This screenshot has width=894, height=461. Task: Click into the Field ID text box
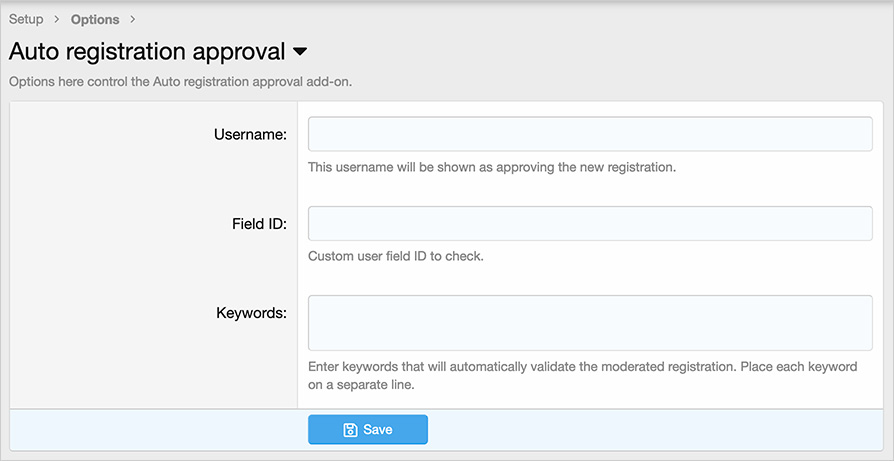(590, 223)
